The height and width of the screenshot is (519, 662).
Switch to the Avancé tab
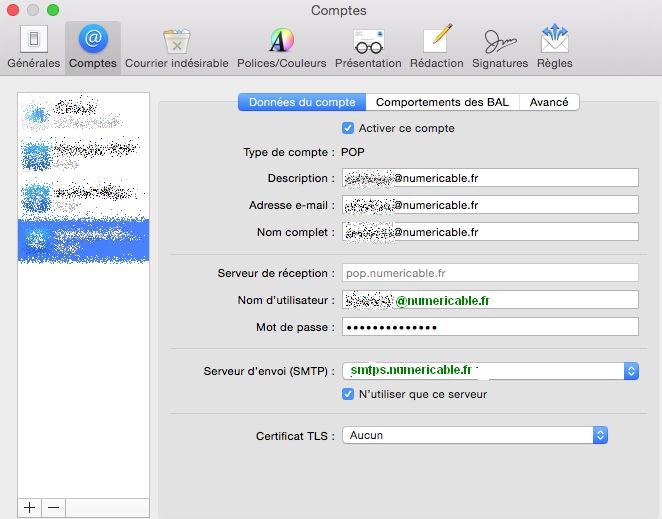(x=549, y=102)
